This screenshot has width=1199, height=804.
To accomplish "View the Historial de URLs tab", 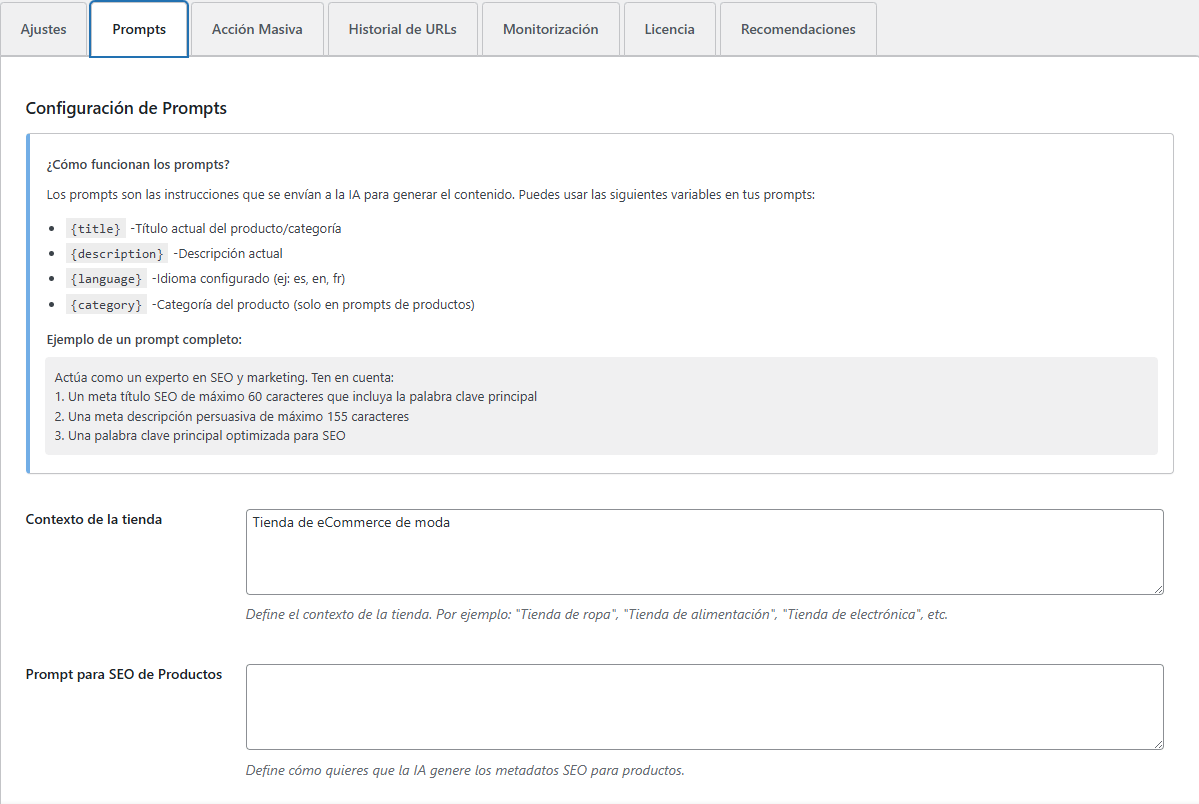I will (x=402, y=29).
